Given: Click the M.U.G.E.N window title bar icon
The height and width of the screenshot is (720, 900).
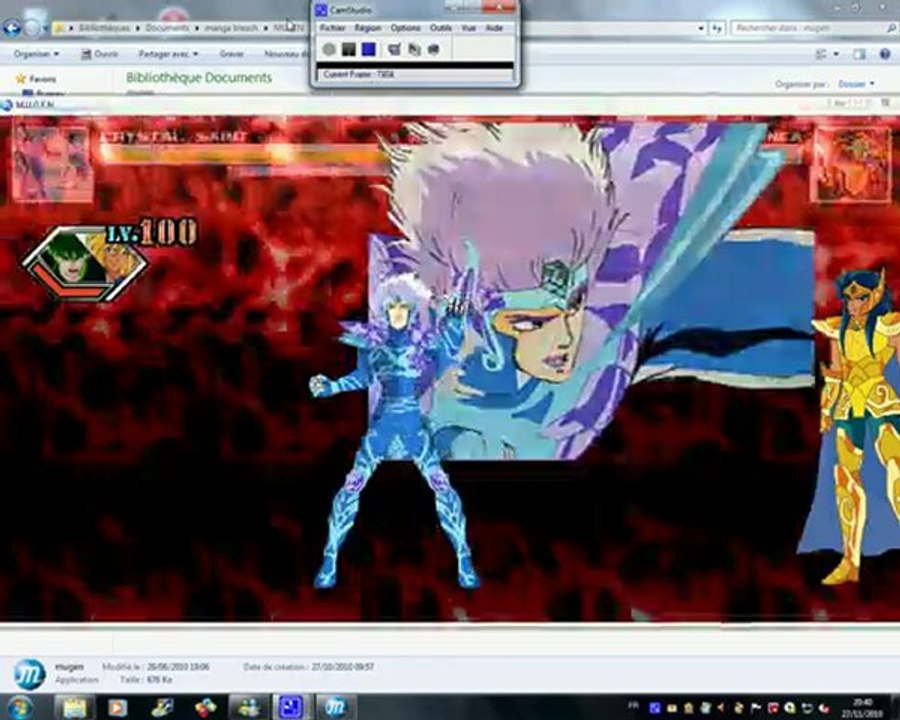Looking at the screenshot, I should point(7,105).
